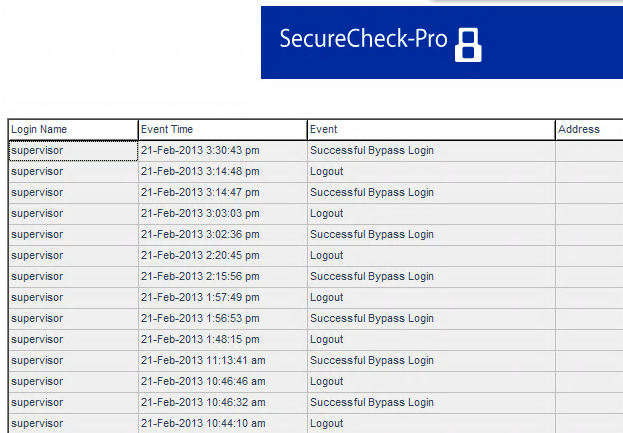This screenshot has height=433, width=623.
Task: Click the Address column header
Action: (x=589, y=130)
